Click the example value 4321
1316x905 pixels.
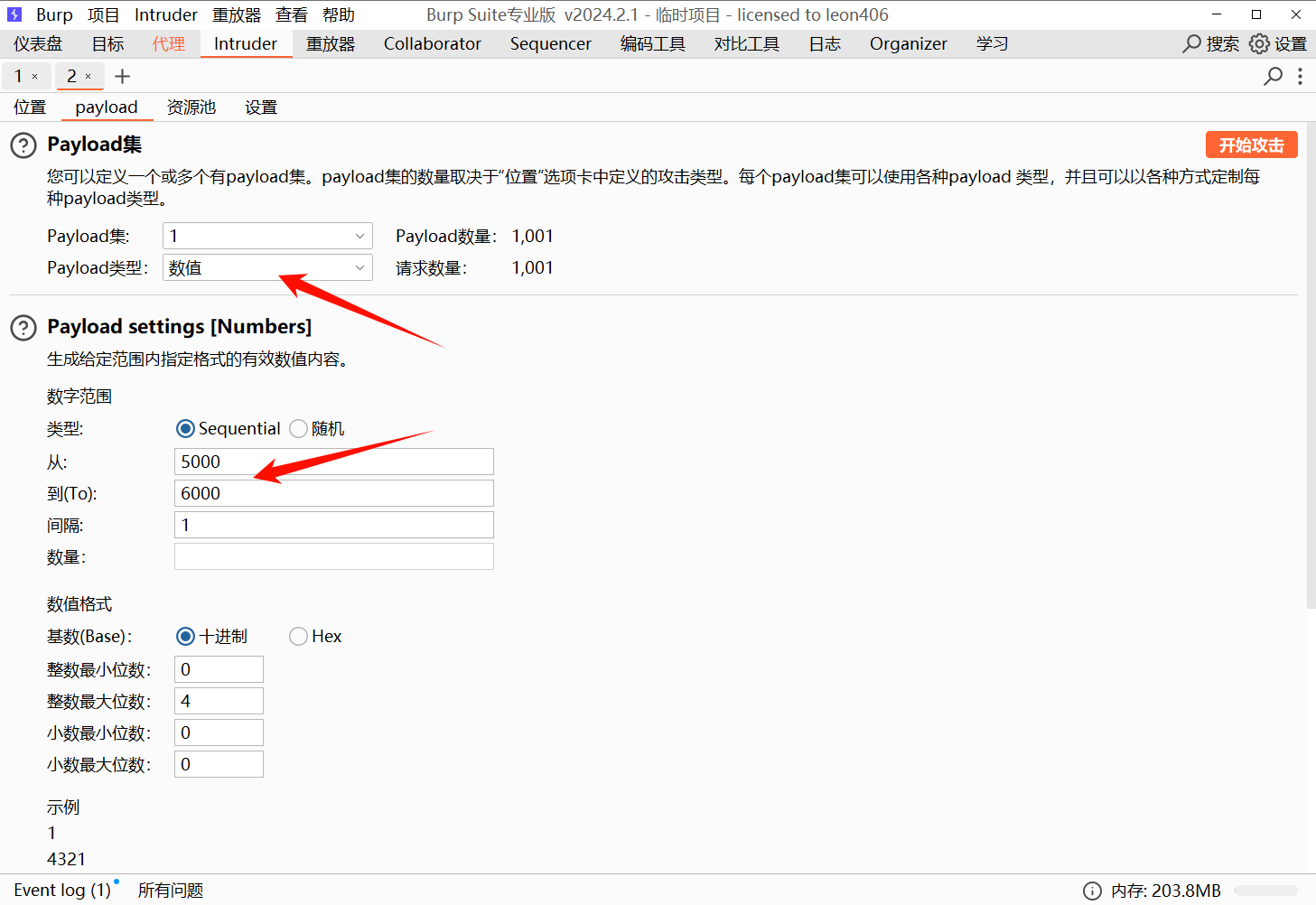tap(66, 859)
